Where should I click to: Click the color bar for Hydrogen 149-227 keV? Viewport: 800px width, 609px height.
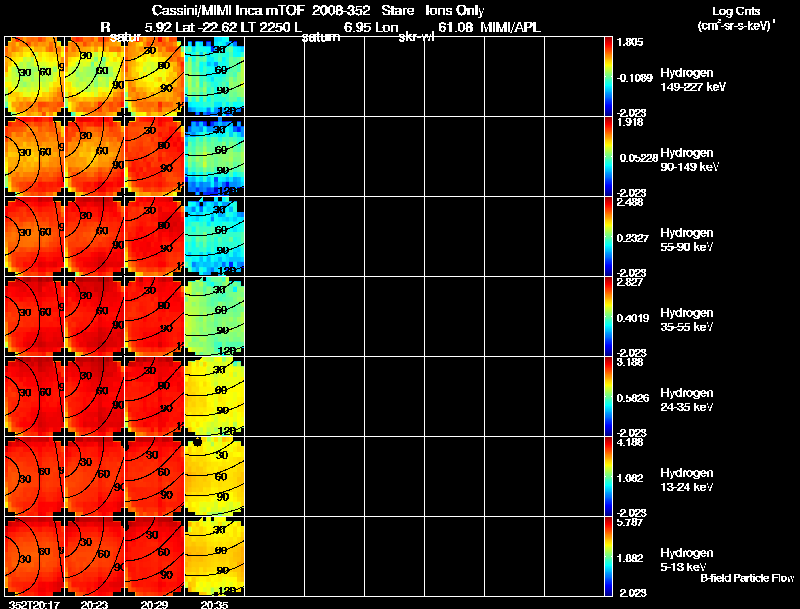coord(609,77)
